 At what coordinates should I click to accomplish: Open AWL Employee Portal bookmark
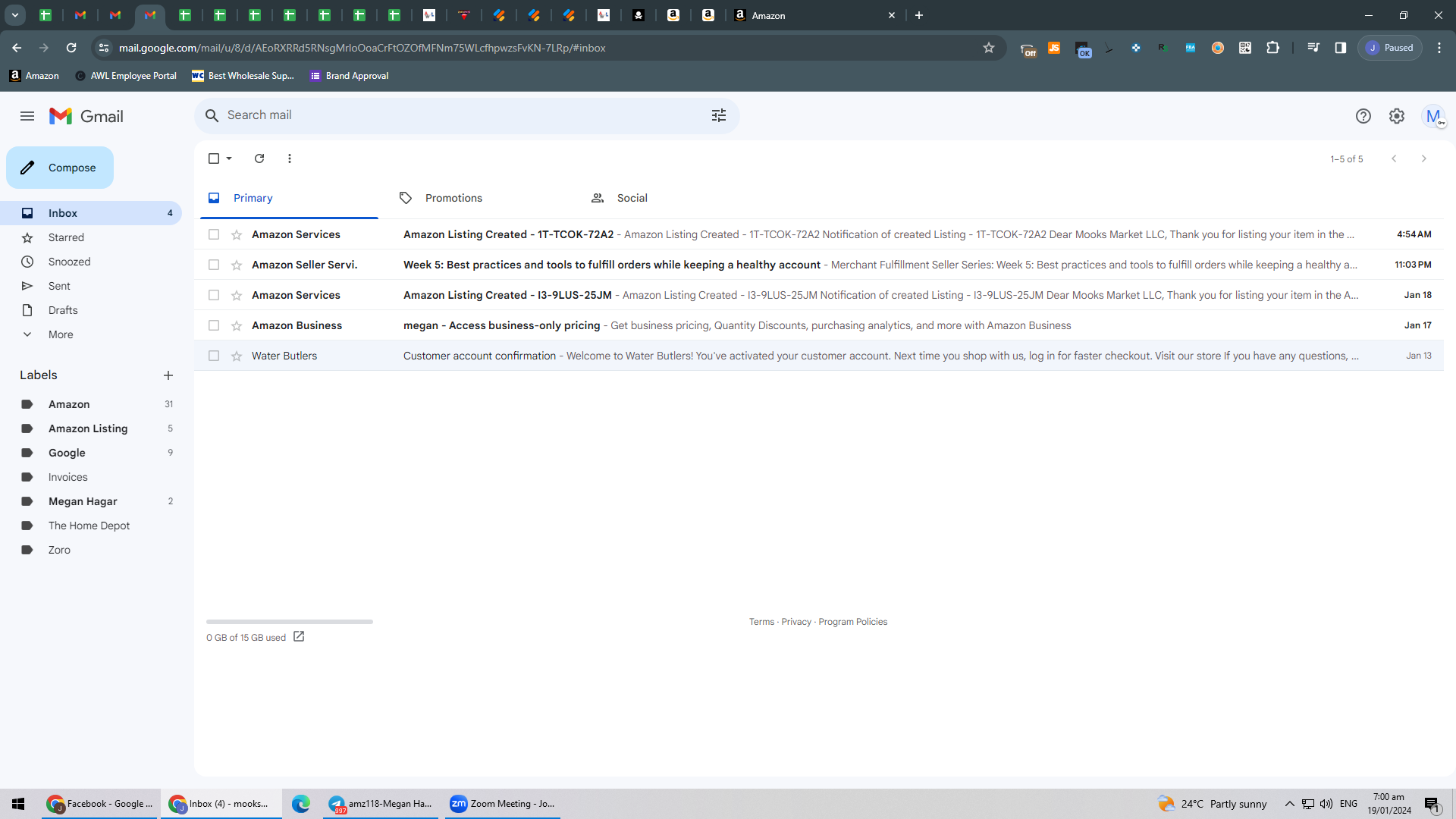tap(126, 76)
